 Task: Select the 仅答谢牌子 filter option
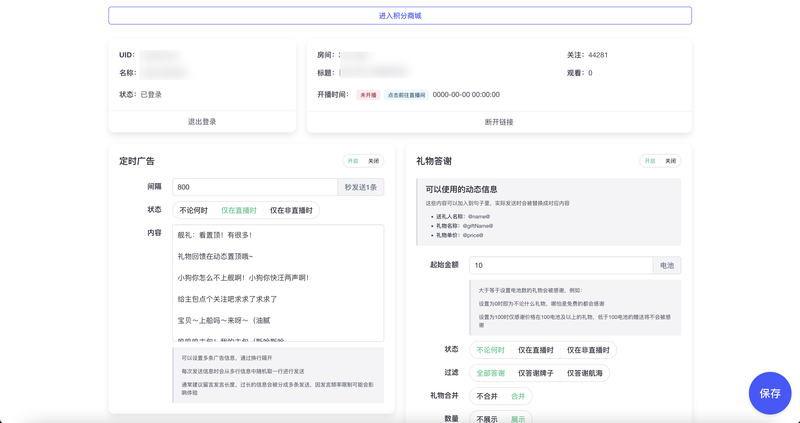[x=536, y=374]
